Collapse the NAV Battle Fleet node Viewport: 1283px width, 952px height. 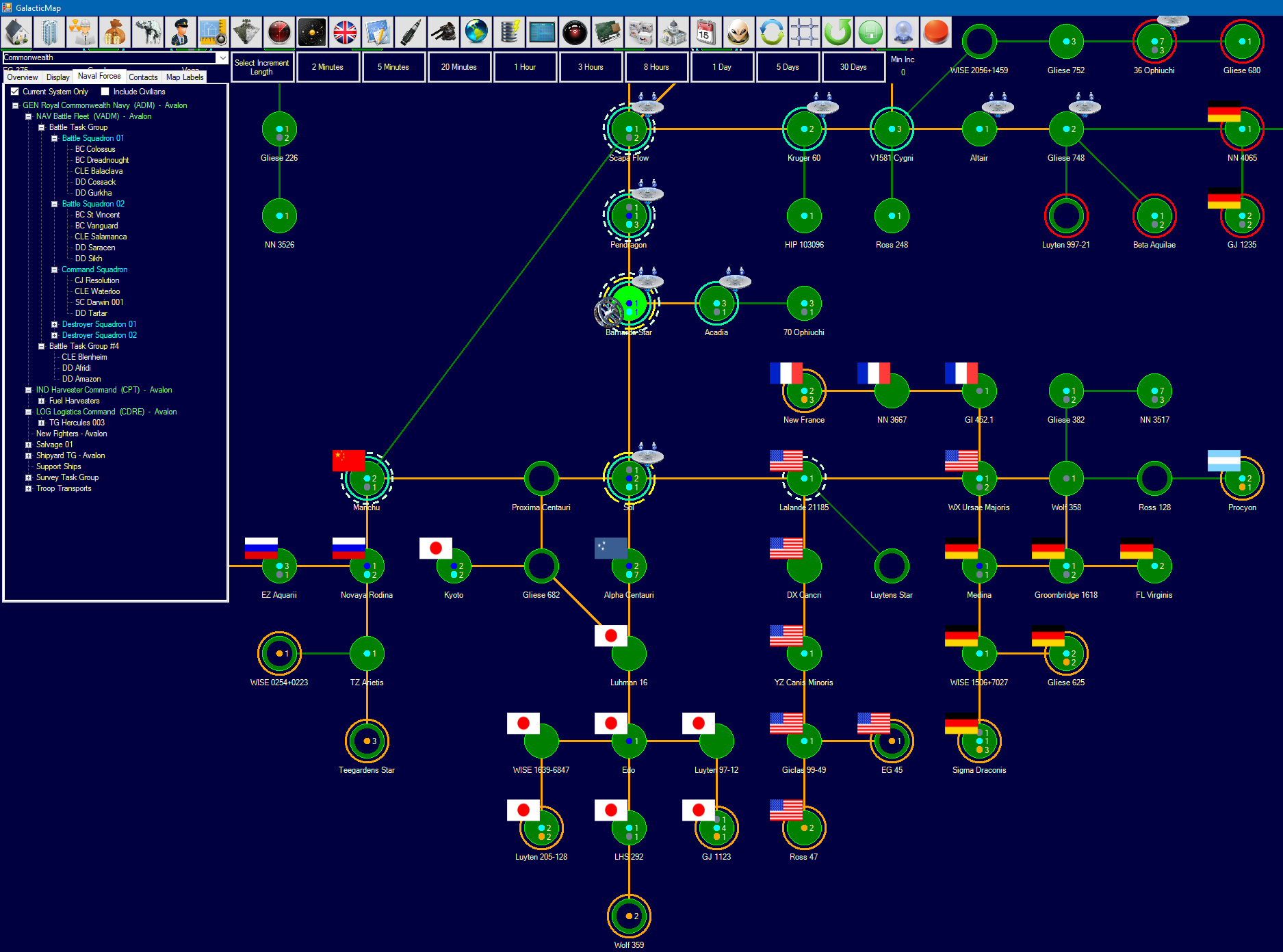(29, 116)
